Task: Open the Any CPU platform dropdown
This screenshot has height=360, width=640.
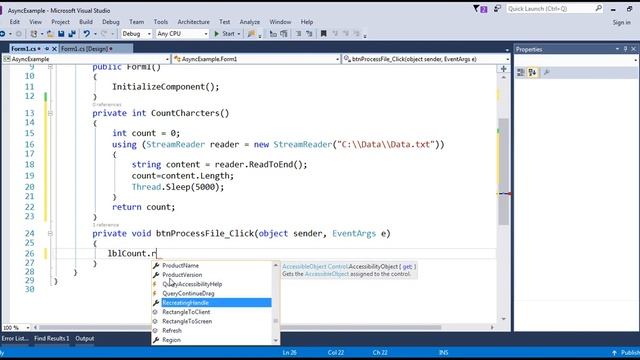Action: point(182,34)
